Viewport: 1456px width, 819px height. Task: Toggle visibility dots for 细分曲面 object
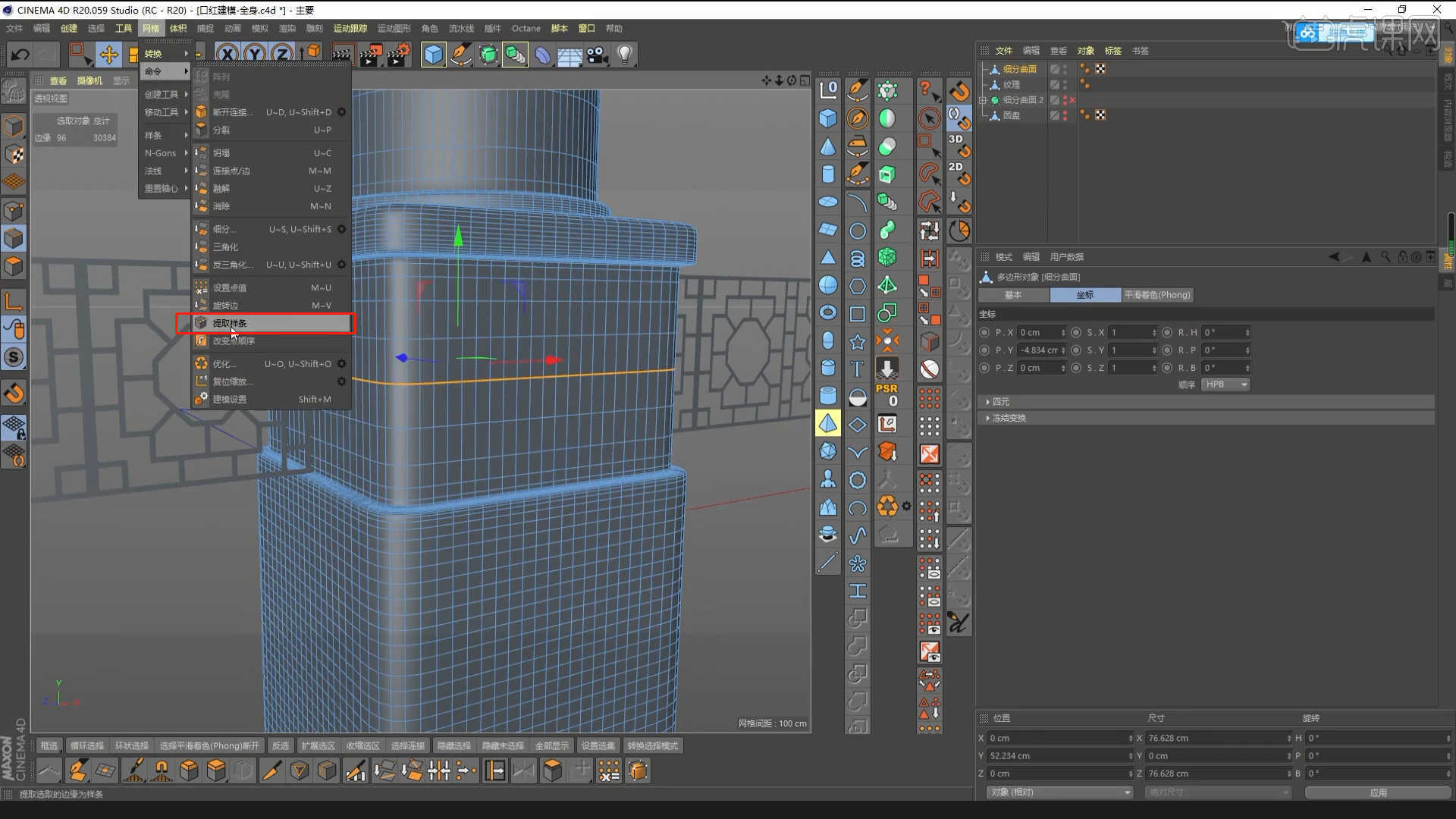click(x=1065, y=69)
